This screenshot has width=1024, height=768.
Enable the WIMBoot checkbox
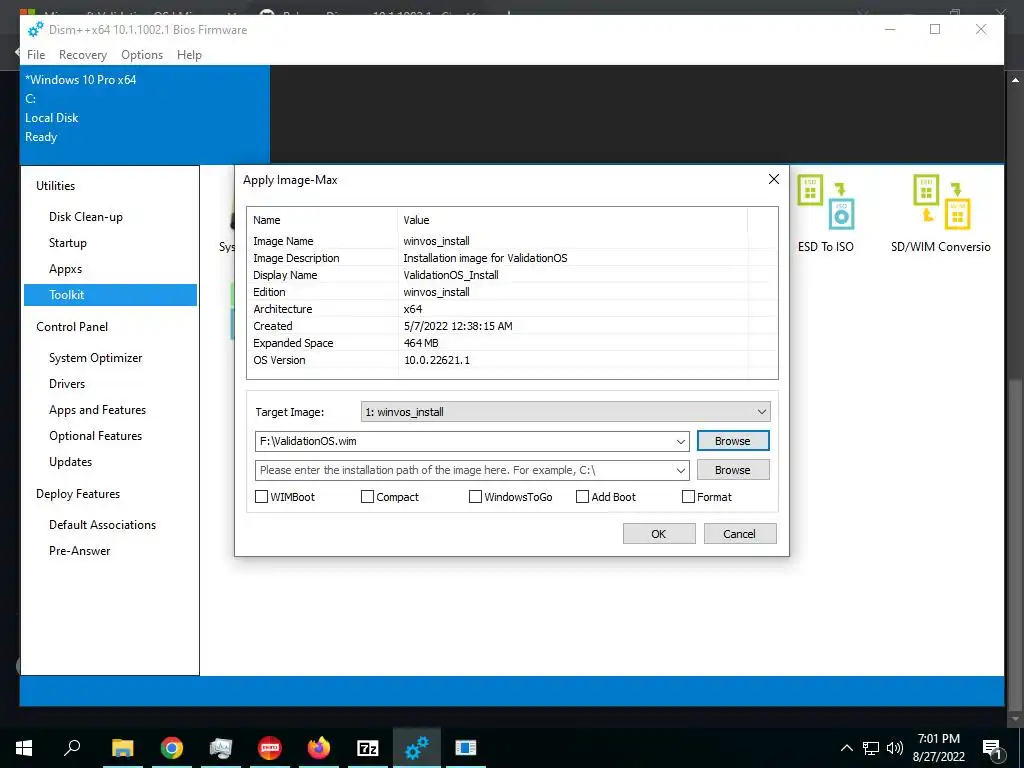pyautogui.click(x=261, y=497)
